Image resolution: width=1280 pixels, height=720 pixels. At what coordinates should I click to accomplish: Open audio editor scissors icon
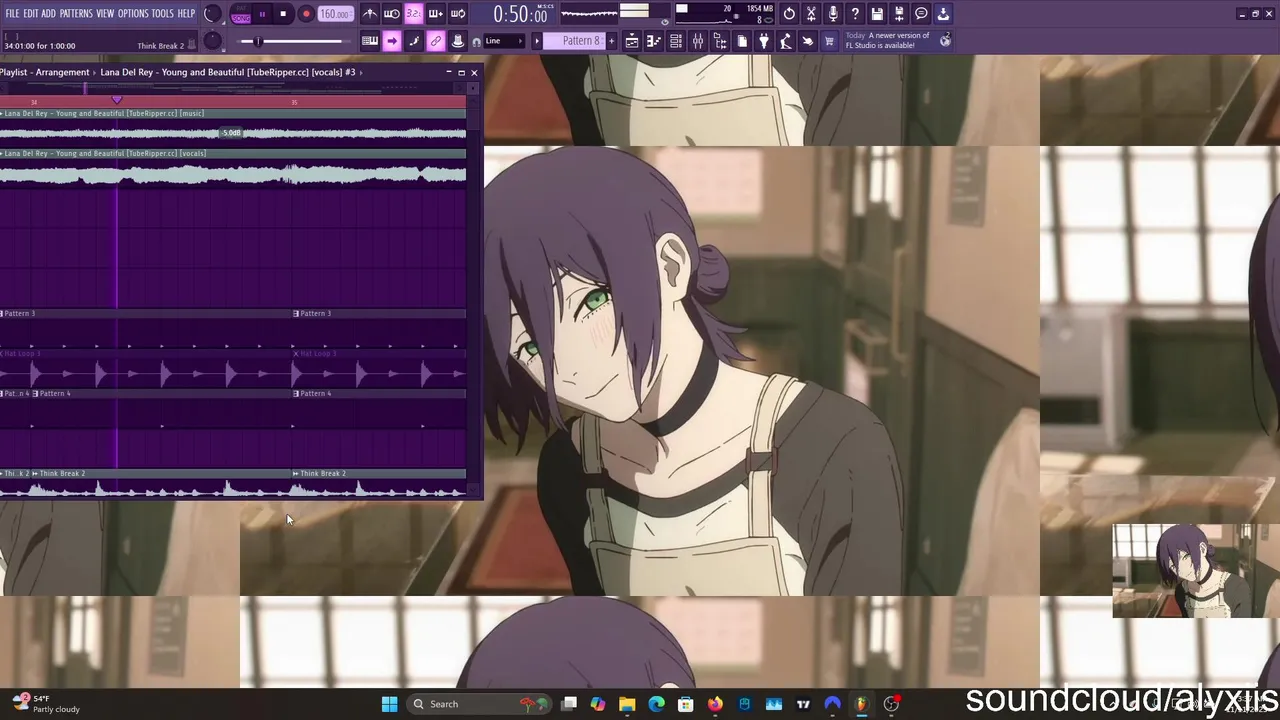click(811, 14)
